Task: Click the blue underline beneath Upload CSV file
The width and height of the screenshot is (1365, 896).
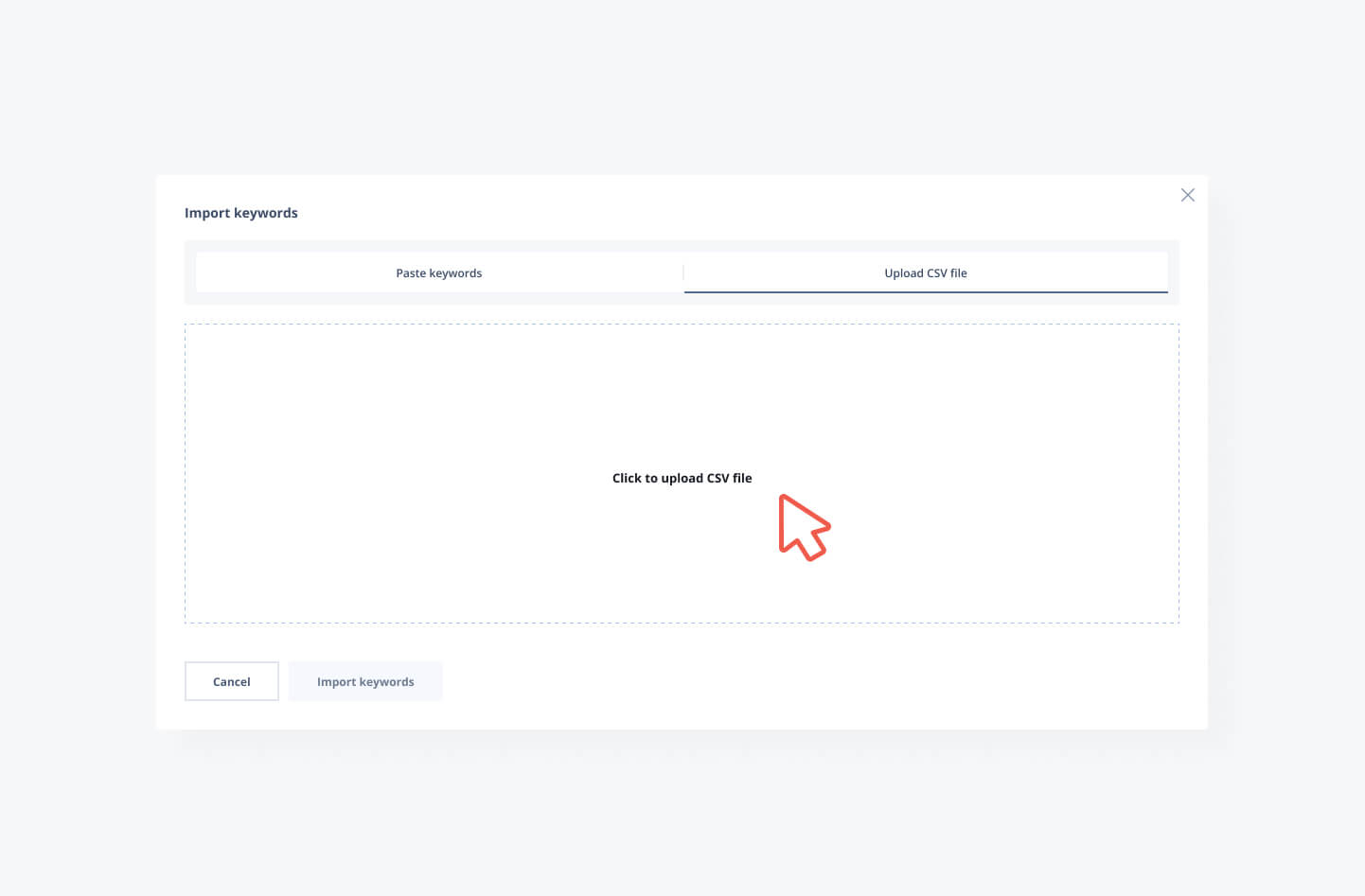Action: [925, 292]
